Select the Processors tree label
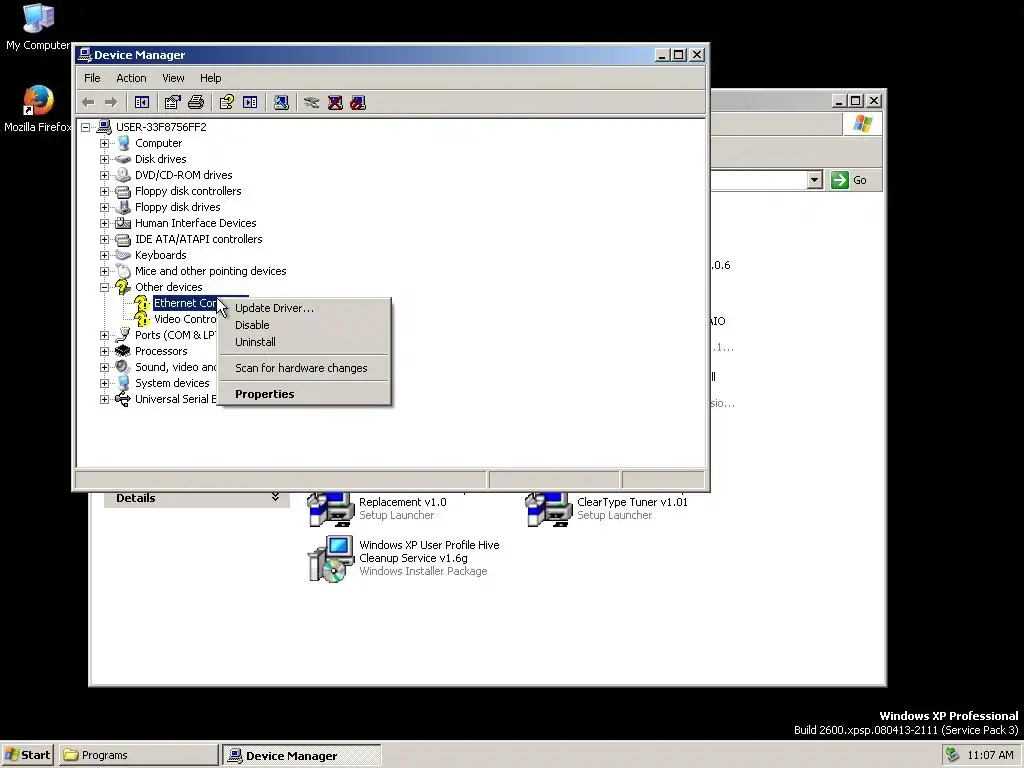 161,351
